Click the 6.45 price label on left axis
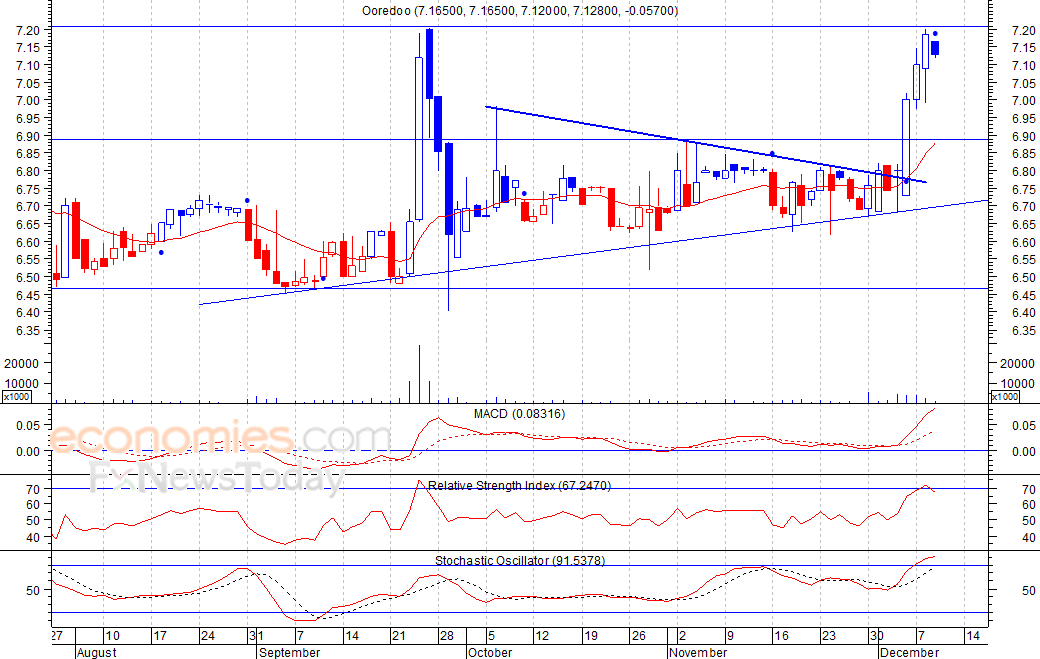 pyautogui.click(x=29, y=295)
